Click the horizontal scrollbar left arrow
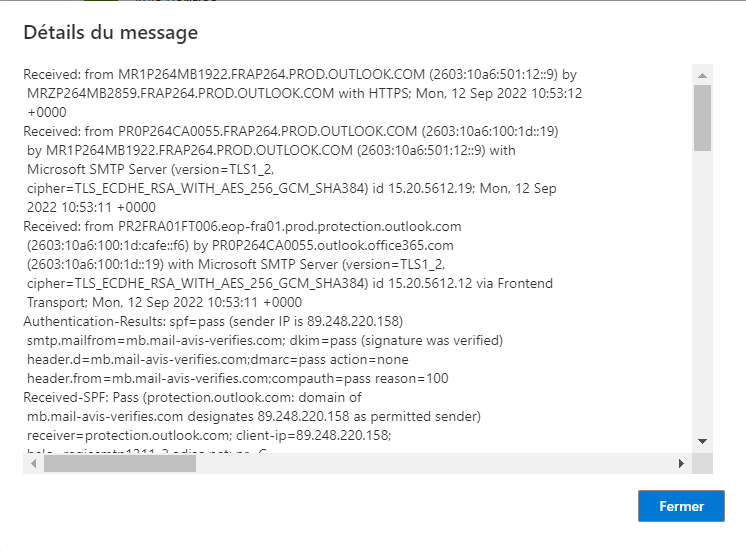This screenshot has width=746, height=551. 32,464
